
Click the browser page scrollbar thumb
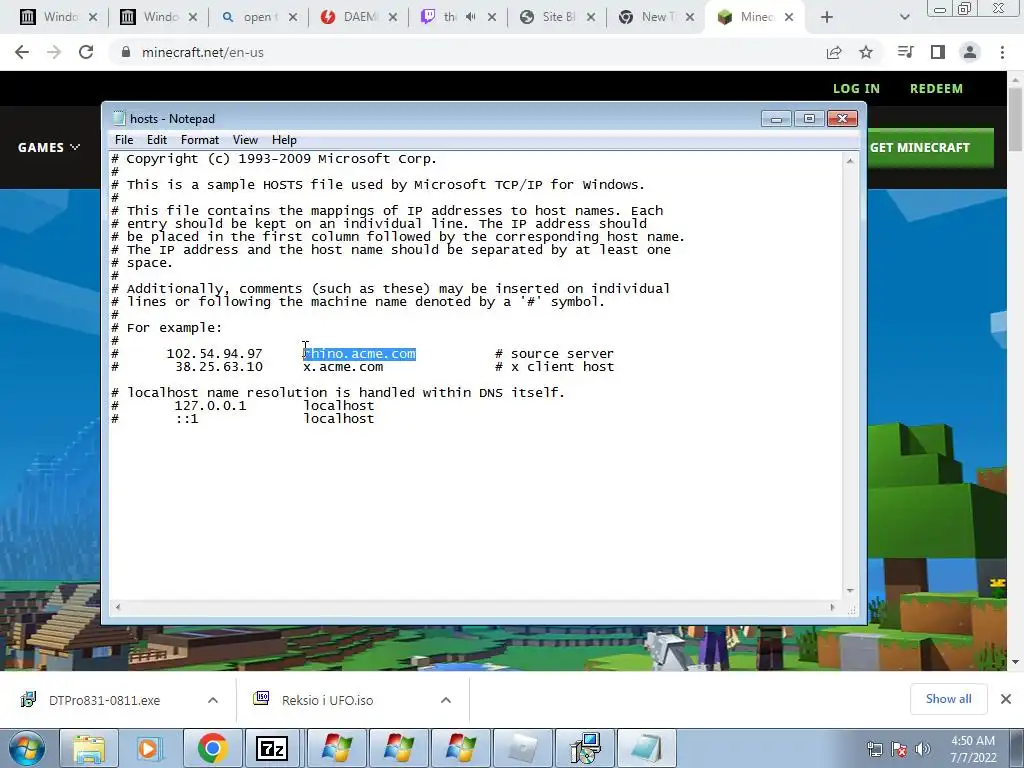1015,121
